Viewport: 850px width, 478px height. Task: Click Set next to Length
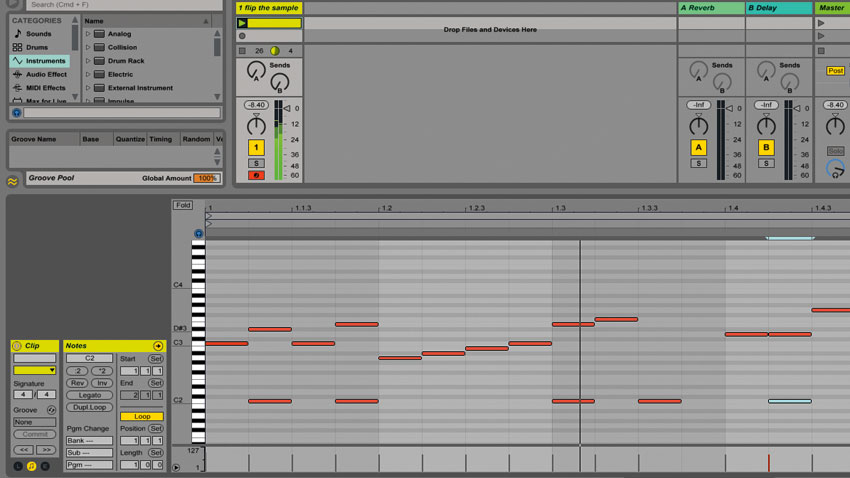(x=156, y=453)
